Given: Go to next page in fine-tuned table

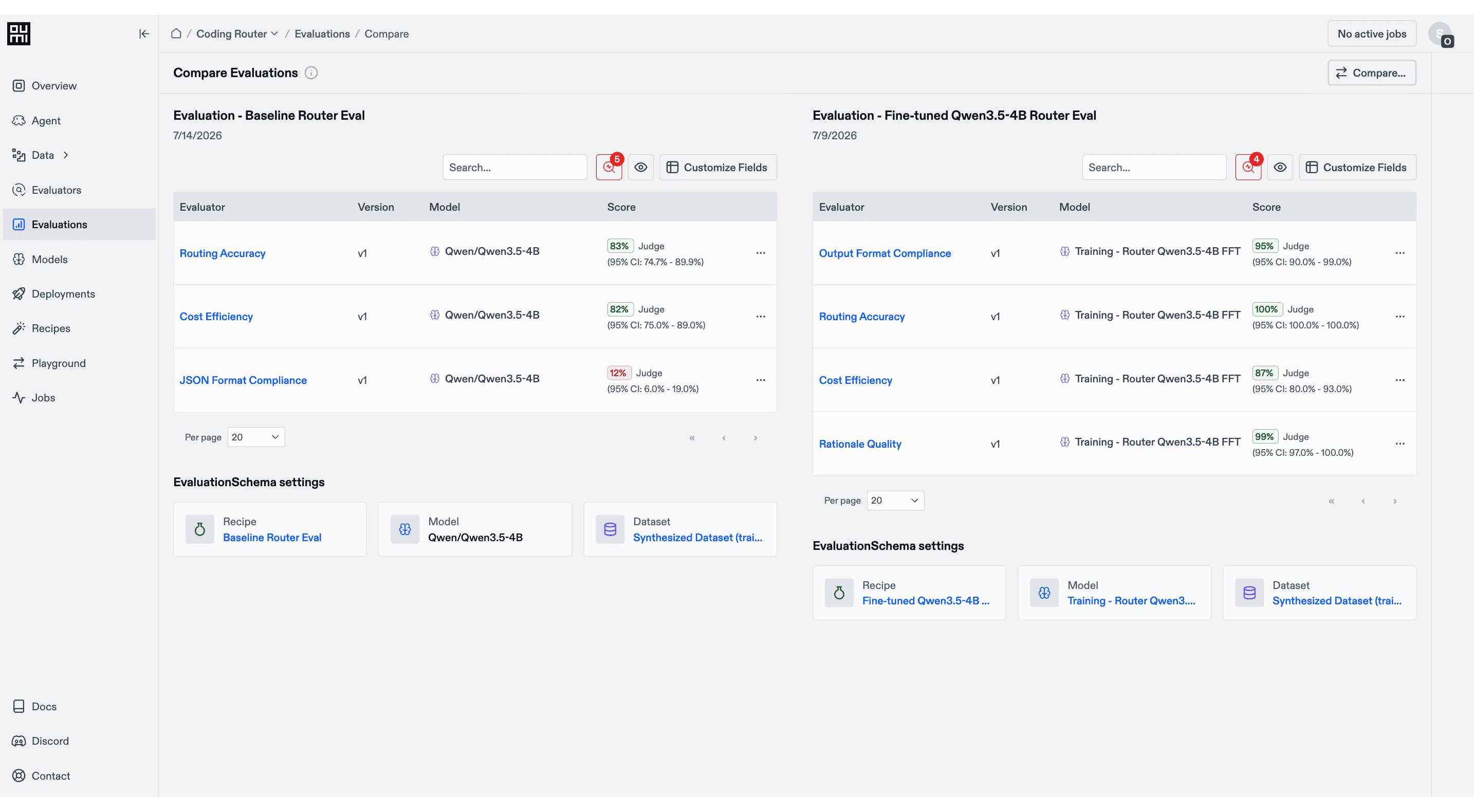Looking at the screenshot, I should 1394,501.
